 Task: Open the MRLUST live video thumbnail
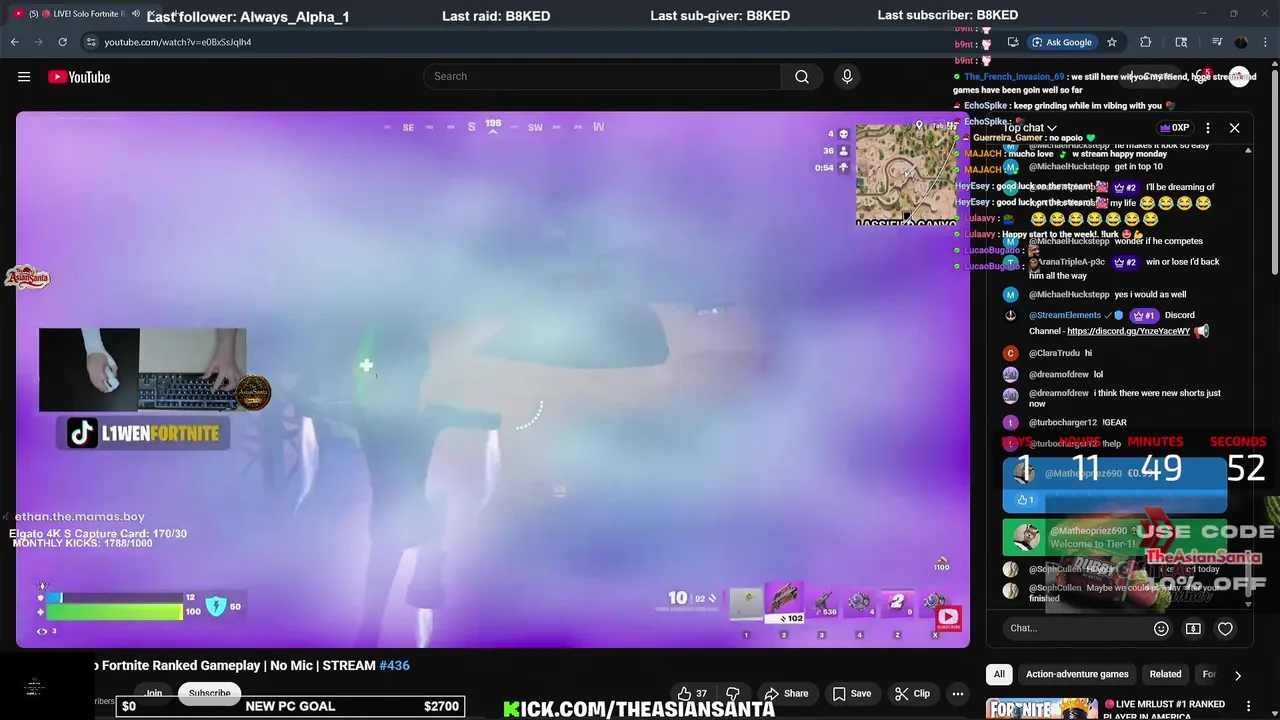coord(1041,709)
